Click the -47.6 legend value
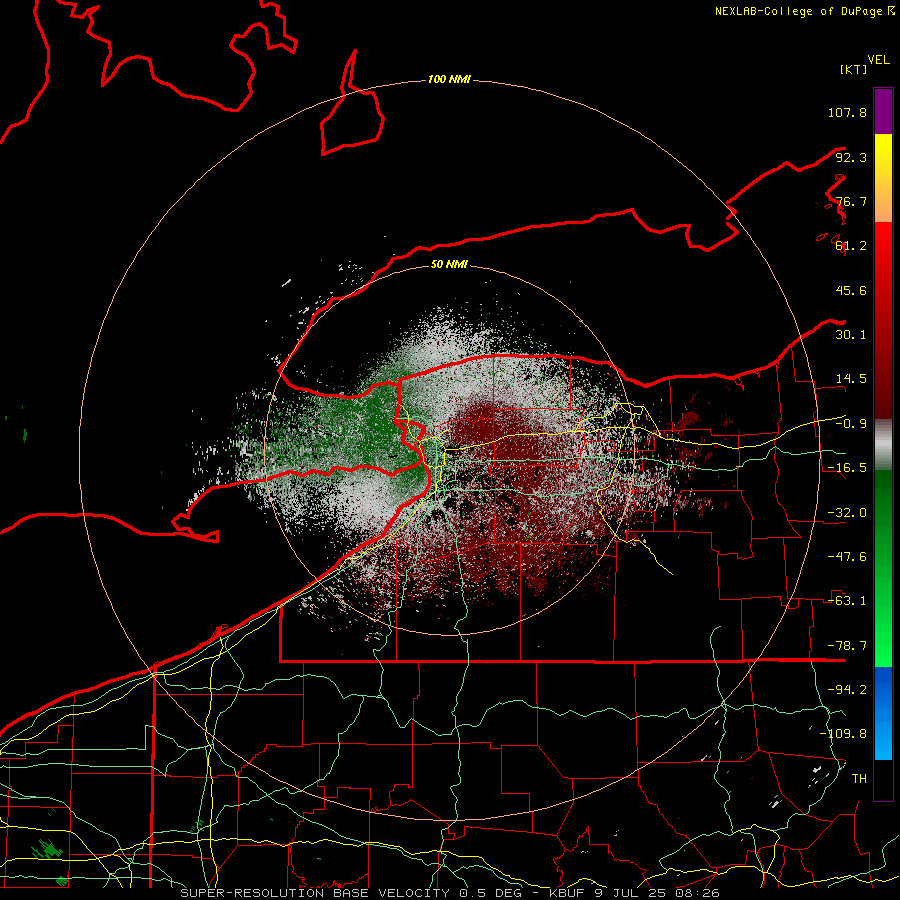Viewport: 900px width, 900px height. pyautogui.click(x=847, y=557)
